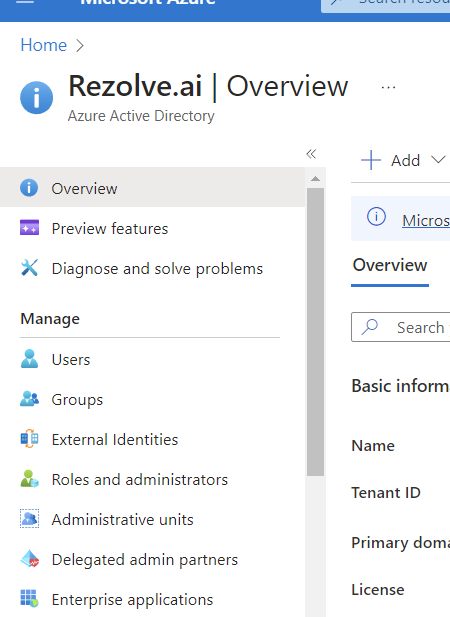
Task: Click the large Azure Active Directory info icon
Action: (x=37, y=98)
